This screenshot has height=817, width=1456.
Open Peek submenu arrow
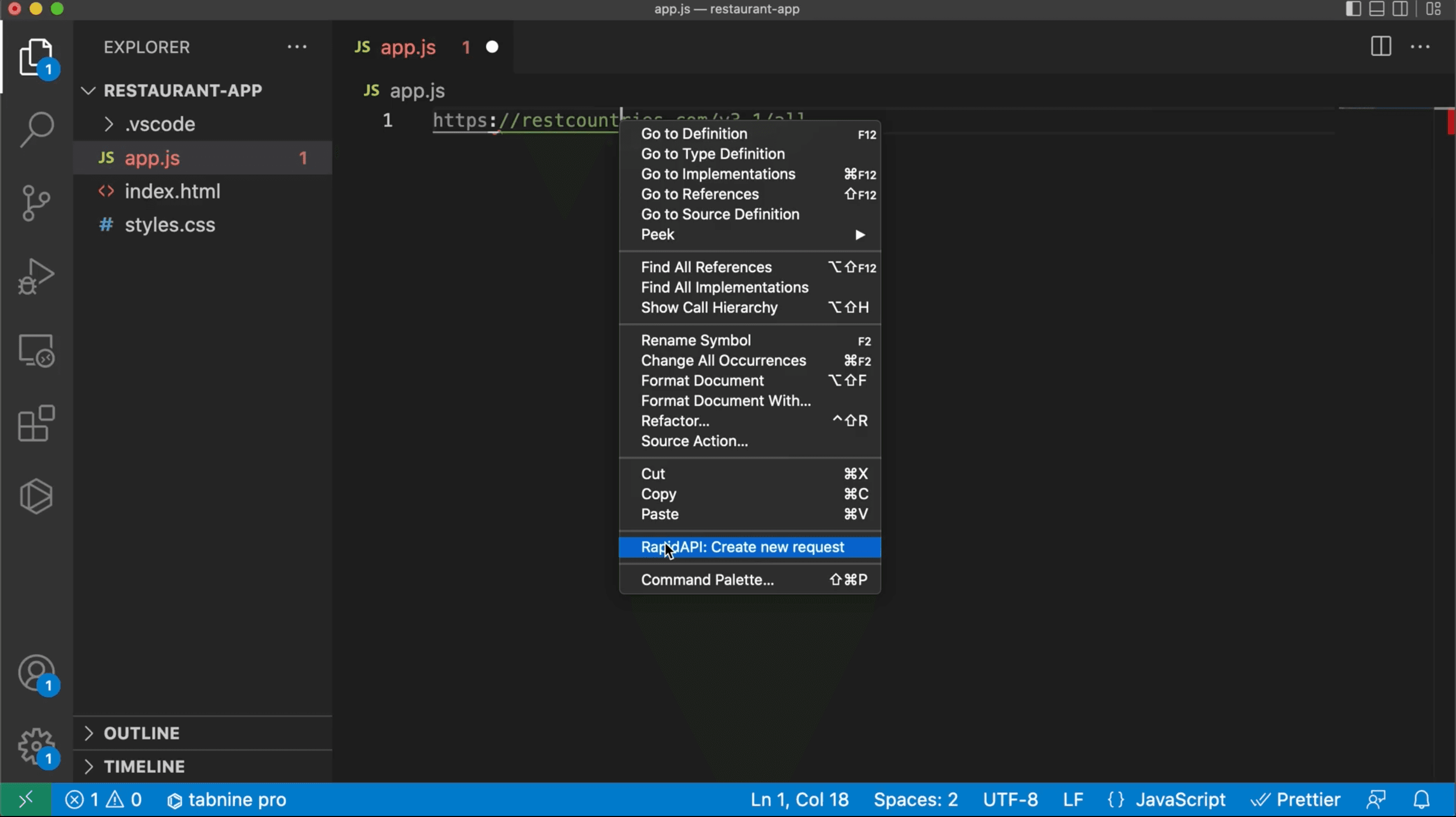tap(859, 235)
